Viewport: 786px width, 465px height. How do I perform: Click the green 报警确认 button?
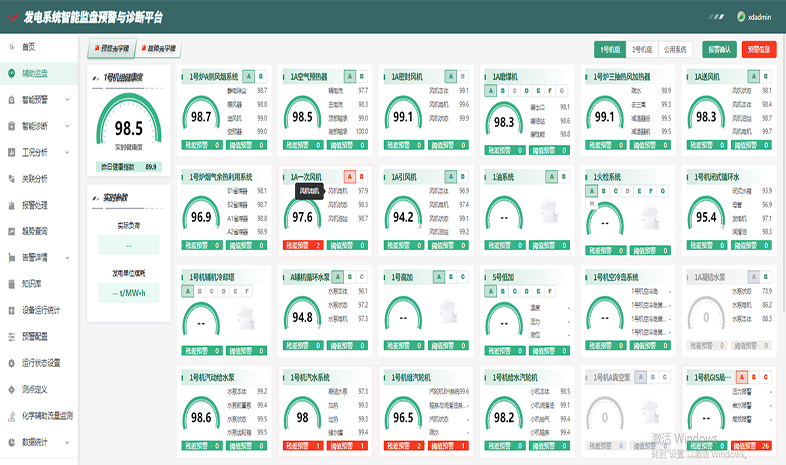coord(719,48)
